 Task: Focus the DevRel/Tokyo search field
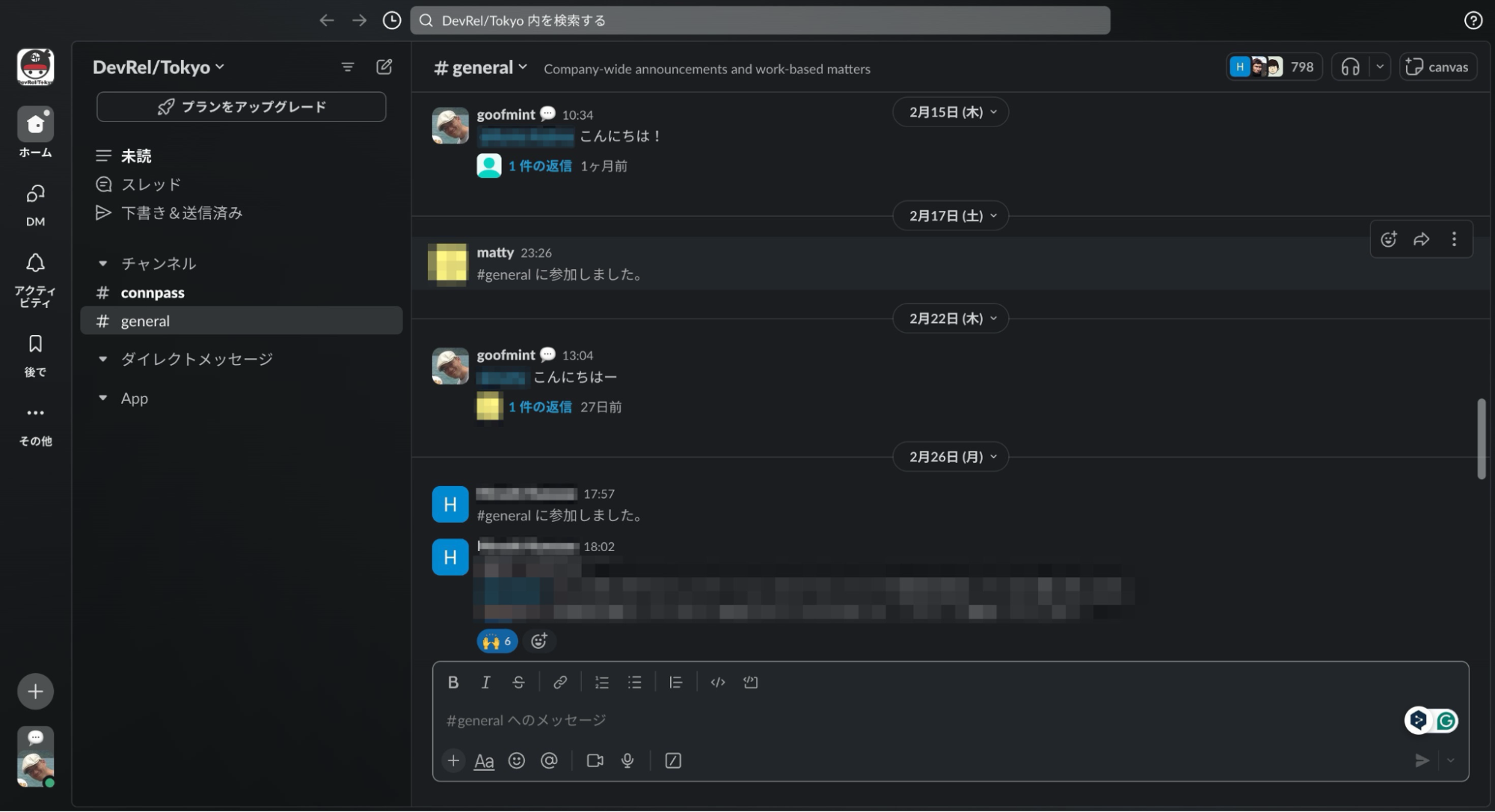coord(760,20)
